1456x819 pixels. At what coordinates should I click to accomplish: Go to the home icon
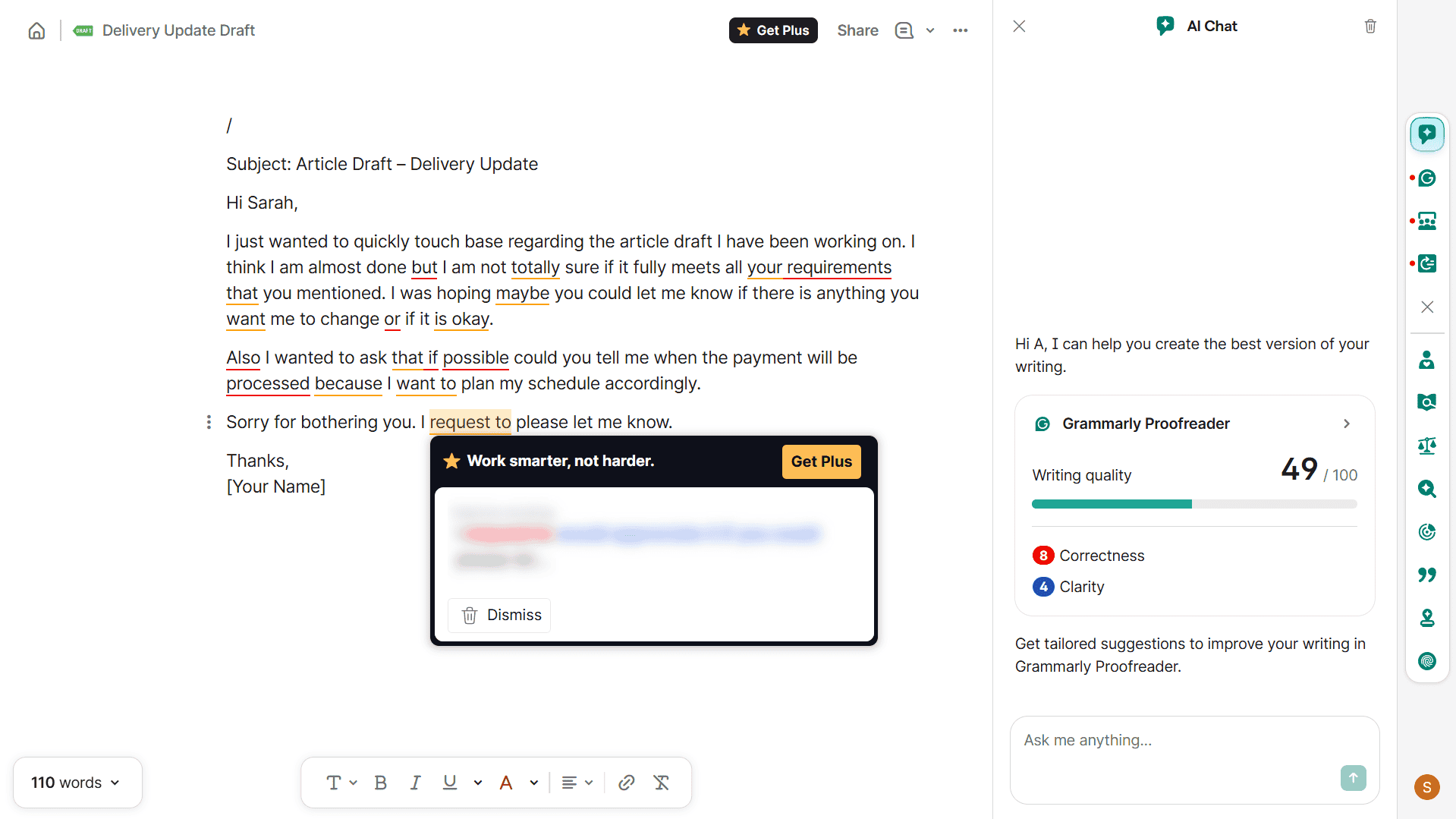click(36, 30)
